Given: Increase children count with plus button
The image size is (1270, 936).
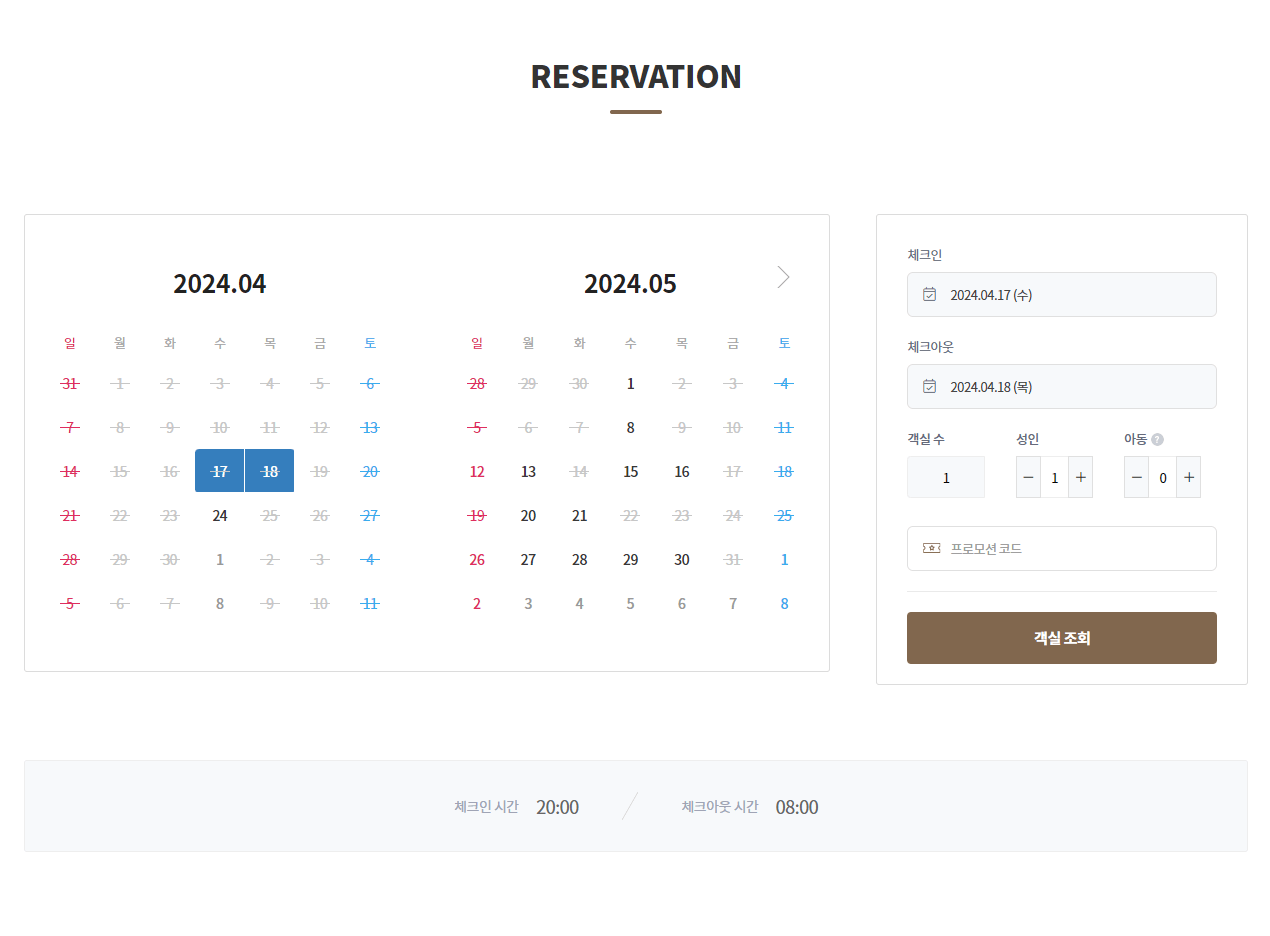Looking at the screenshot, I should click(1188, 477).
